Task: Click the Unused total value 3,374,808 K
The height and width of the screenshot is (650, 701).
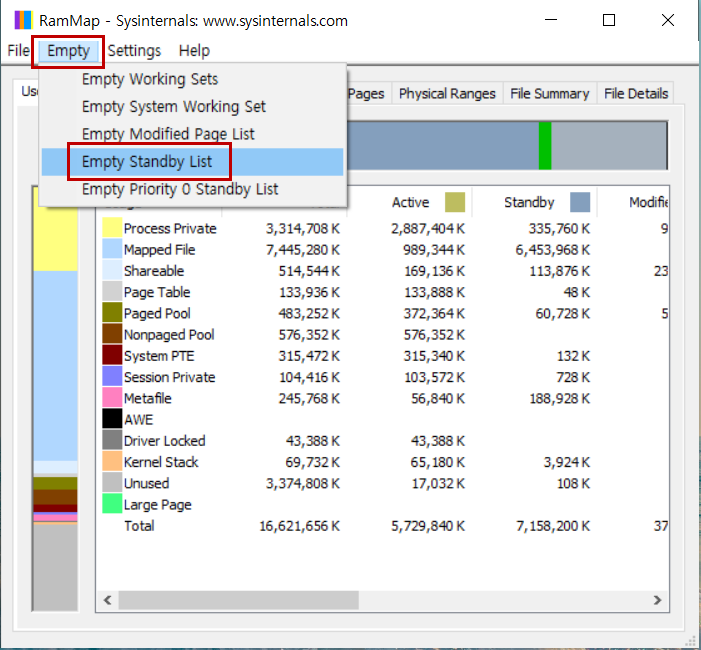Action: pos(303,483)
